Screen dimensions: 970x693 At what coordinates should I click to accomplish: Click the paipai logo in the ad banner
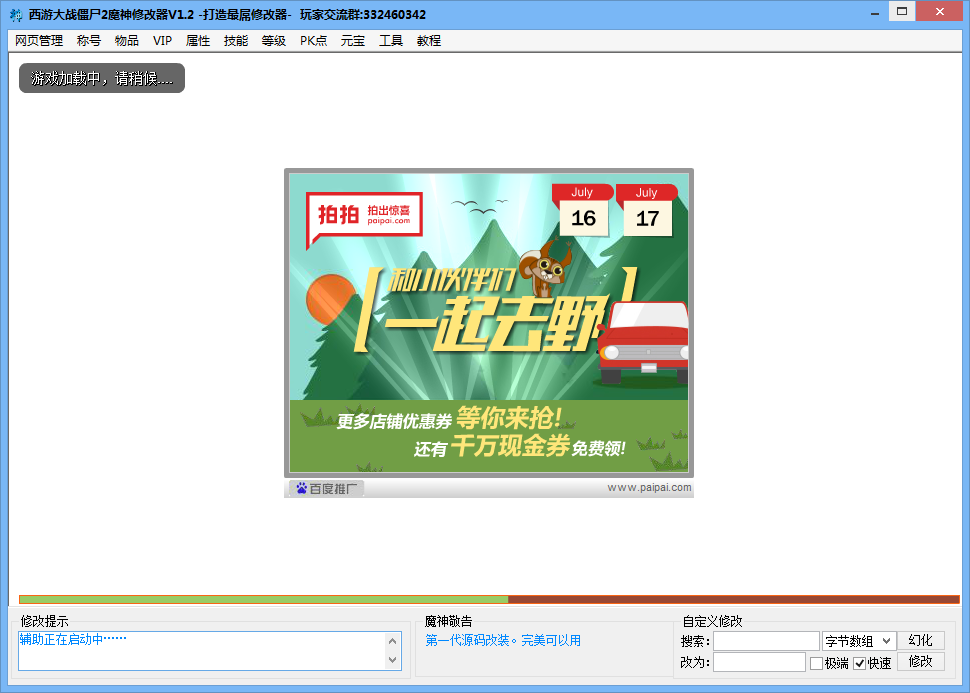coord(359,214)
